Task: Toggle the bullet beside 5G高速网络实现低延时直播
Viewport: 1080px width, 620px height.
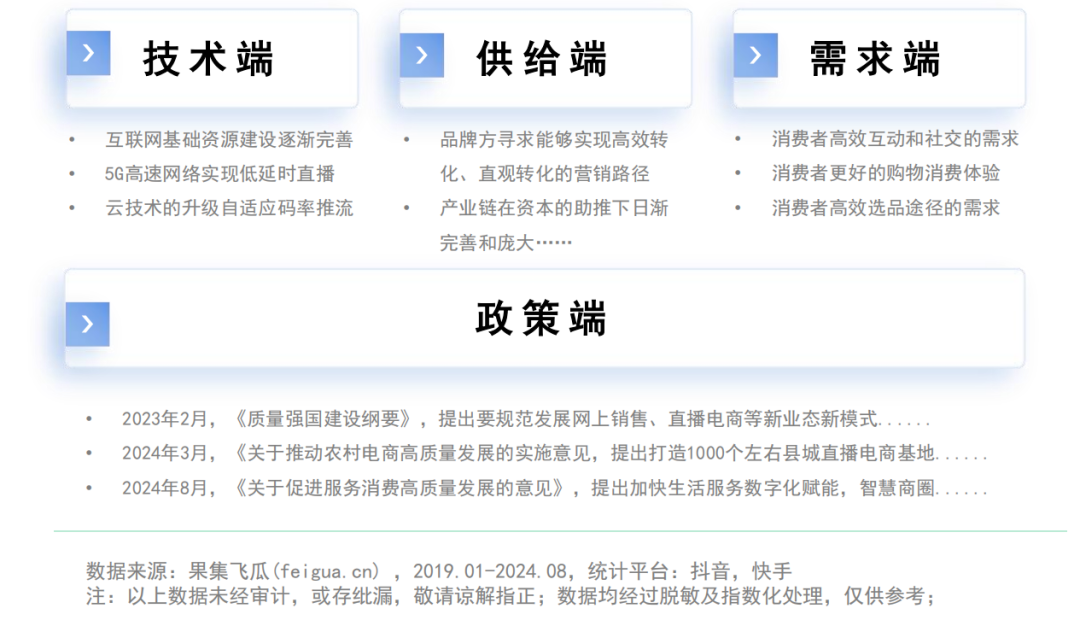Action: [x=69, y=174]
